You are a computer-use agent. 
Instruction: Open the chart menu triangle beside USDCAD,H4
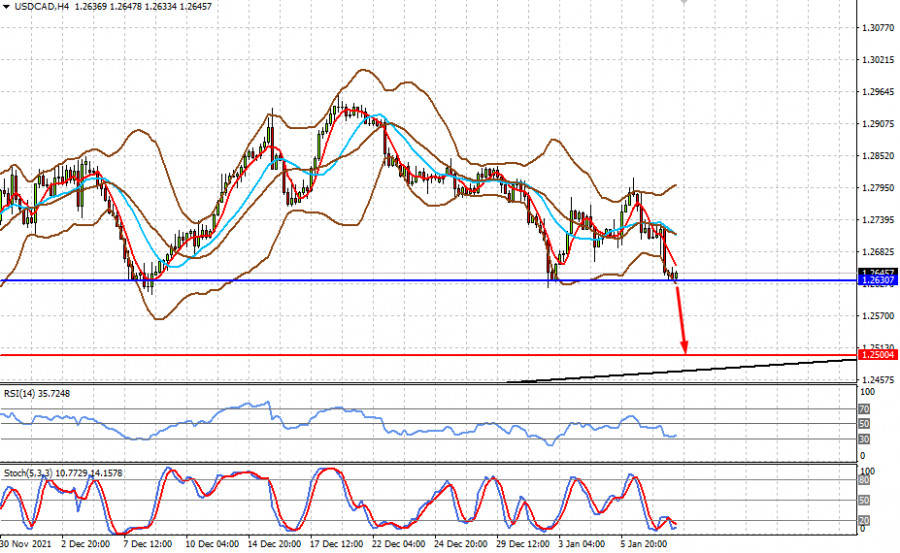(6, 7)
